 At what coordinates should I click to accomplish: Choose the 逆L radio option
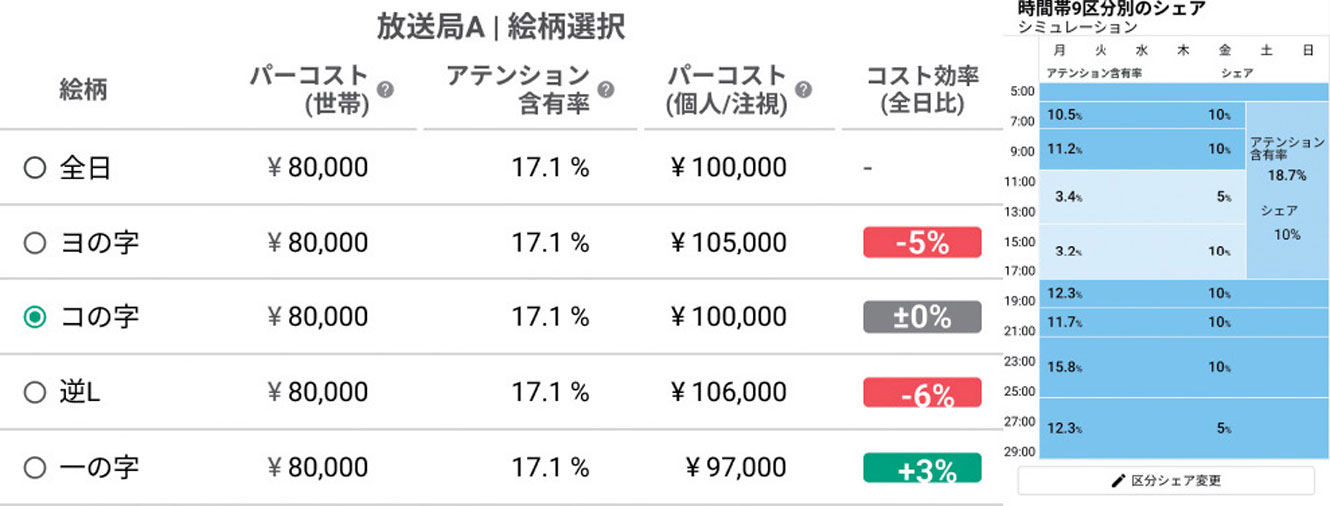35,392
